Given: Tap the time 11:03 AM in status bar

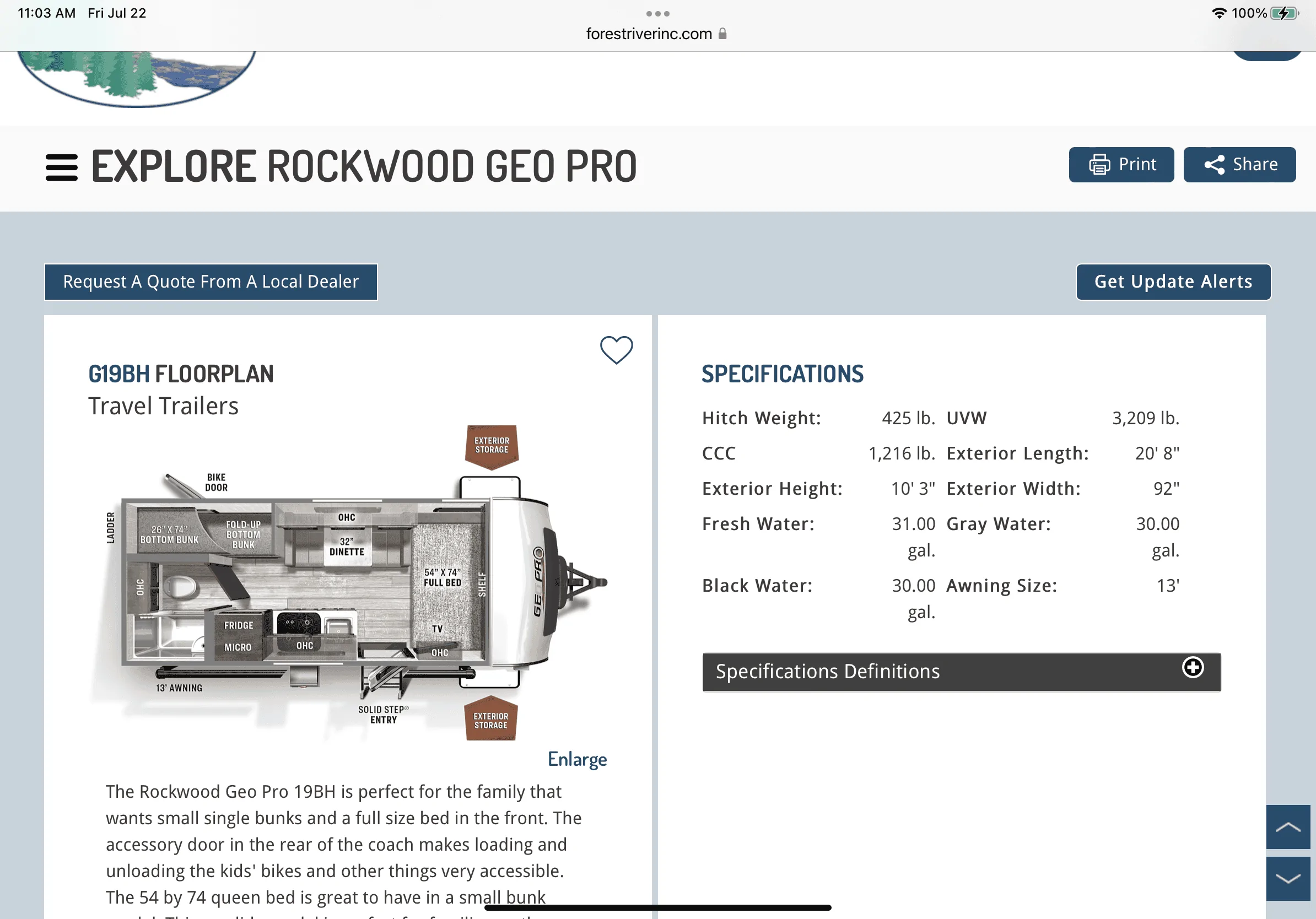Looking at the screenshot, I should (46, 13).
